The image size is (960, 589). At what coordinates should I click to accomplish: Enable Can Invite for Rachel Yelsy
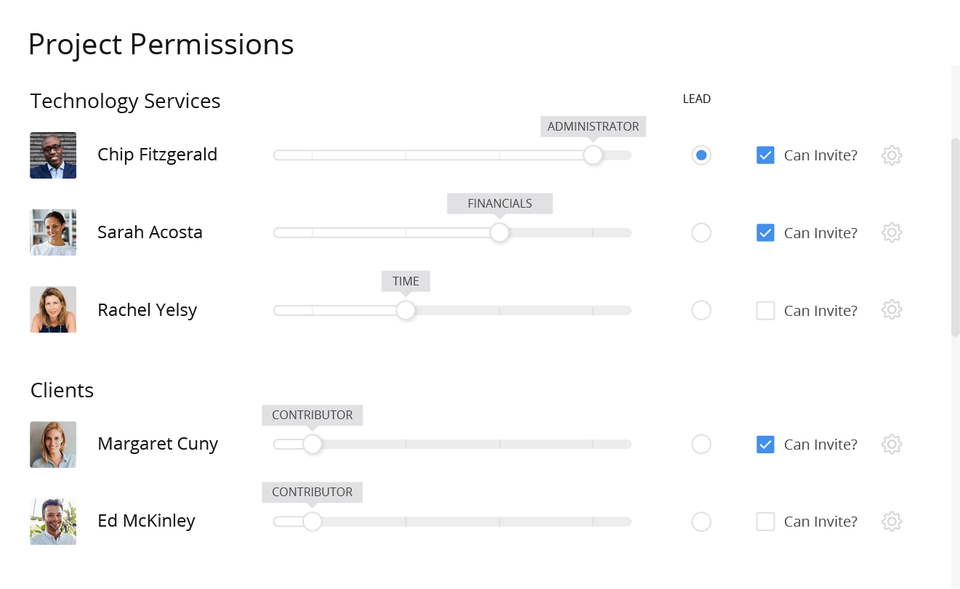765,310
